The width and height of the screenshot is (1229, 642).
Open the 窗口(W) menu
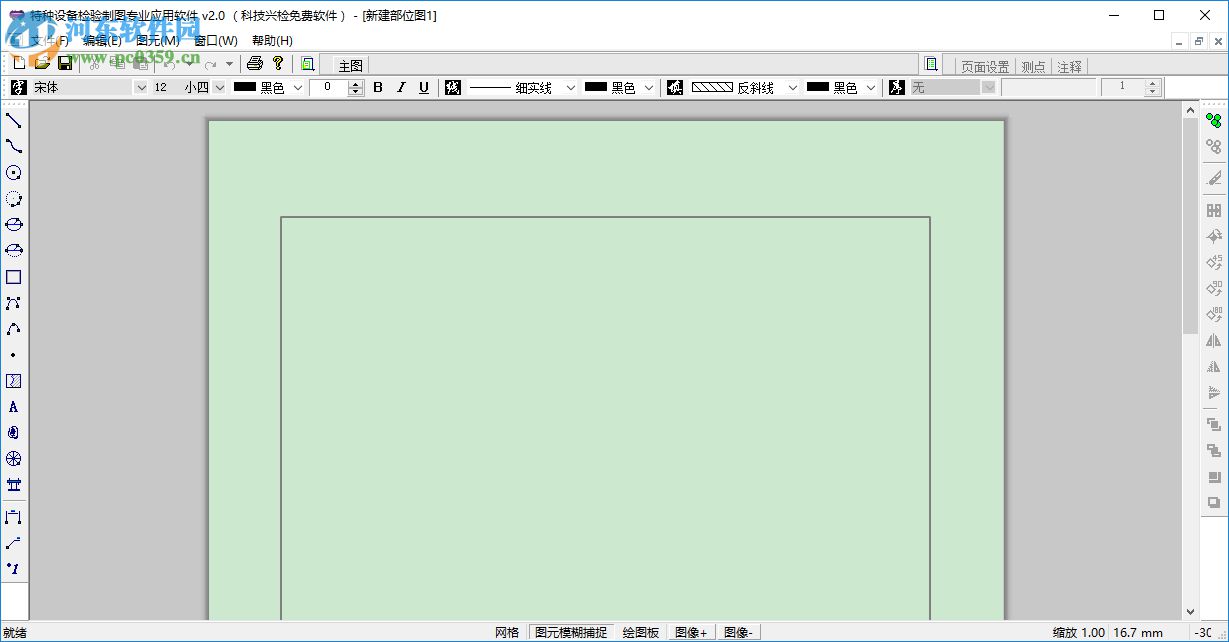[x=216, y=40]
